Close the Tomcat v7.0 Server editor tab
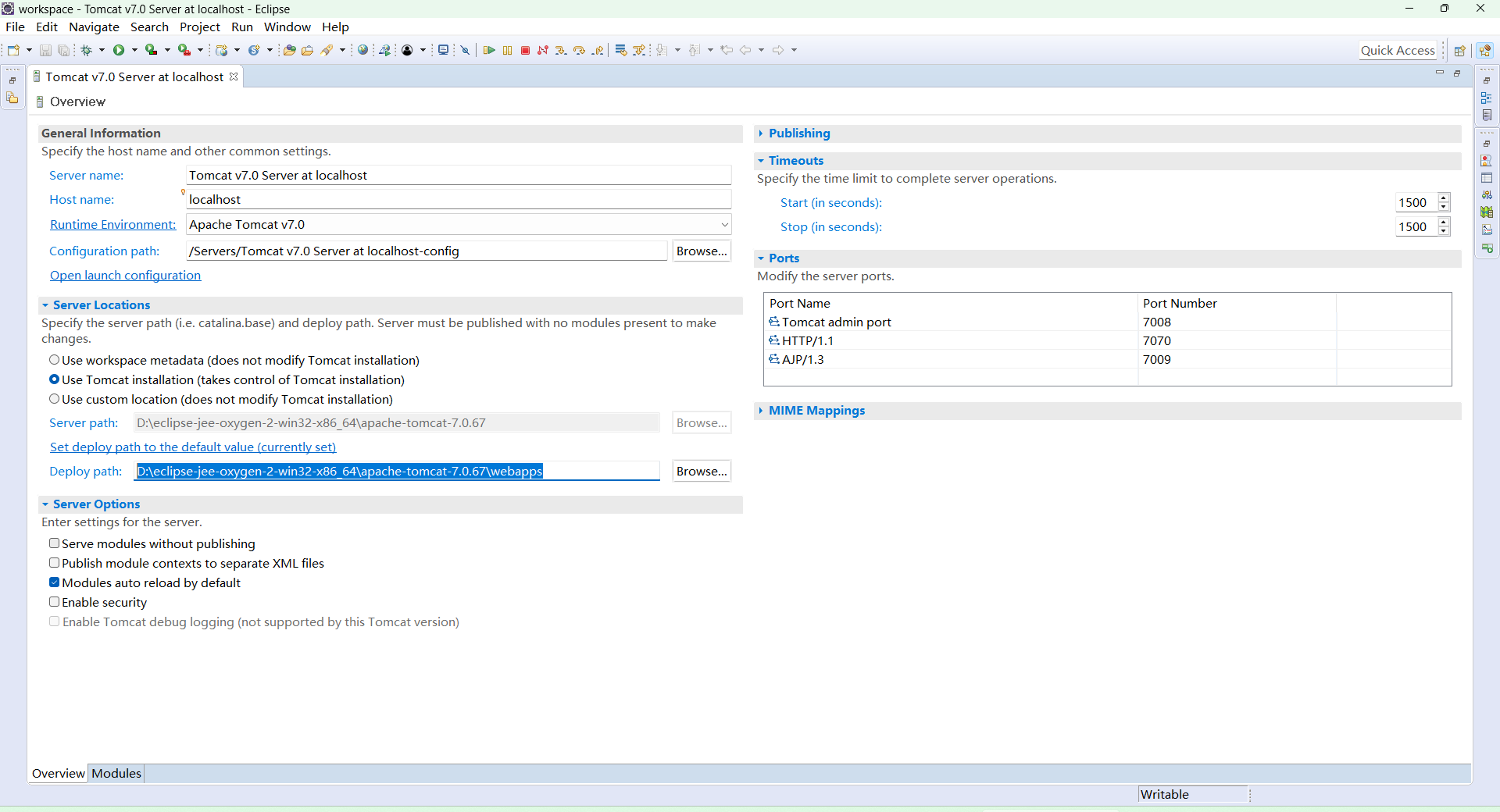The height and width of the screenshot is (812, 1500). click(234, 77)
